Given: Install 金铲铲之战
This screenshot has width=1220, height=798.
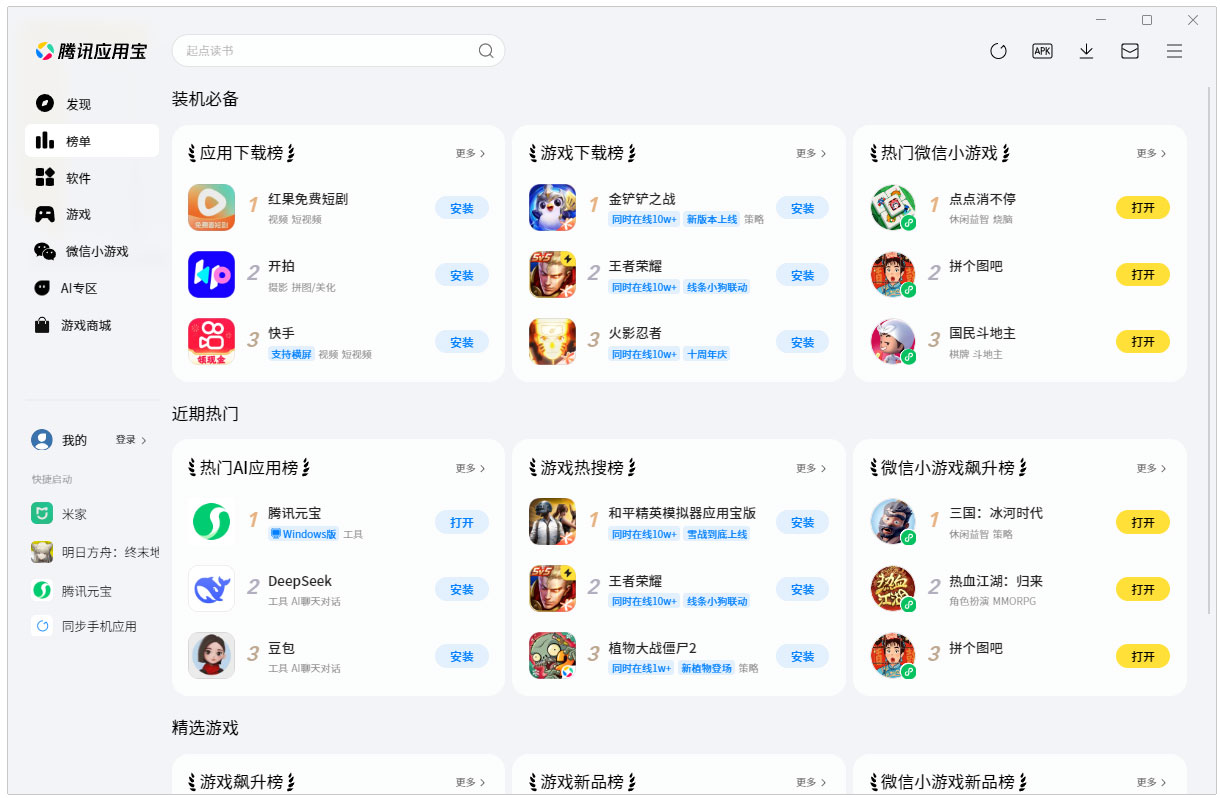Looking at the screenshot, I should 803,208.
